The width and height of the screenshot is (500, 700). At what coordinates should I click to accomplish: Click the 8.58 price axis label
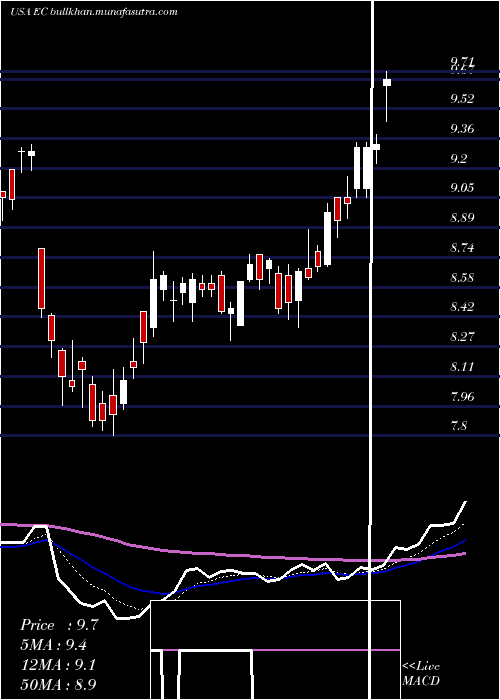pyautogui.click(x=462, y=278)
